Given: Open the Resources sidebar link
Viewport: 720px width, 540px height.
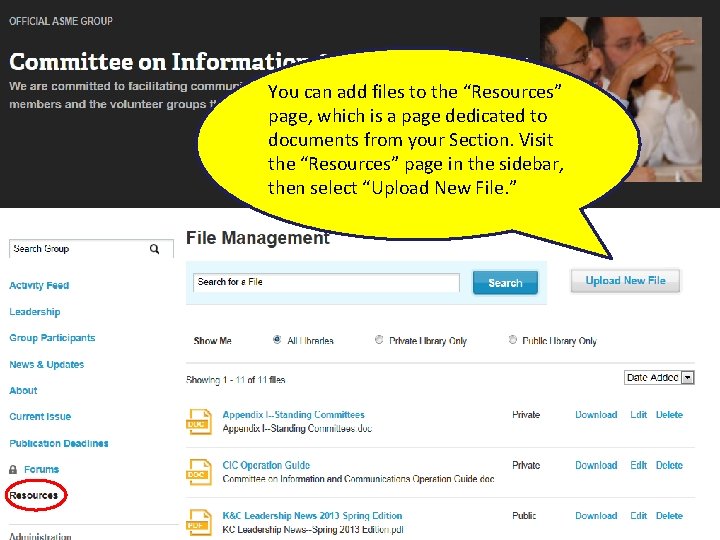Looking at the screenshot, I should [34, 495].
